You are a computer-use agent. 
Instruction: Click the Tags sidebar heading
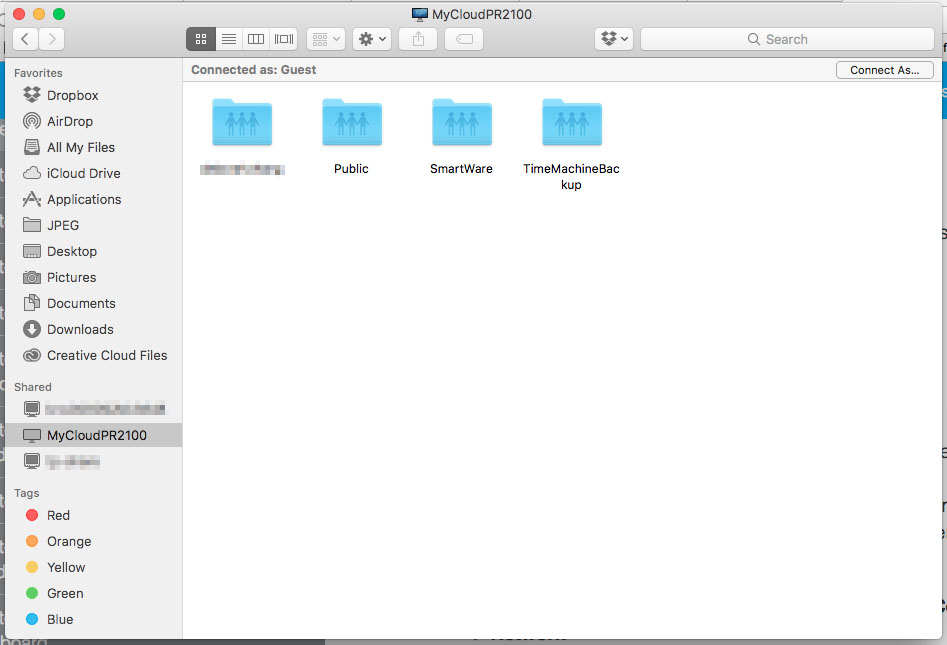27,493
